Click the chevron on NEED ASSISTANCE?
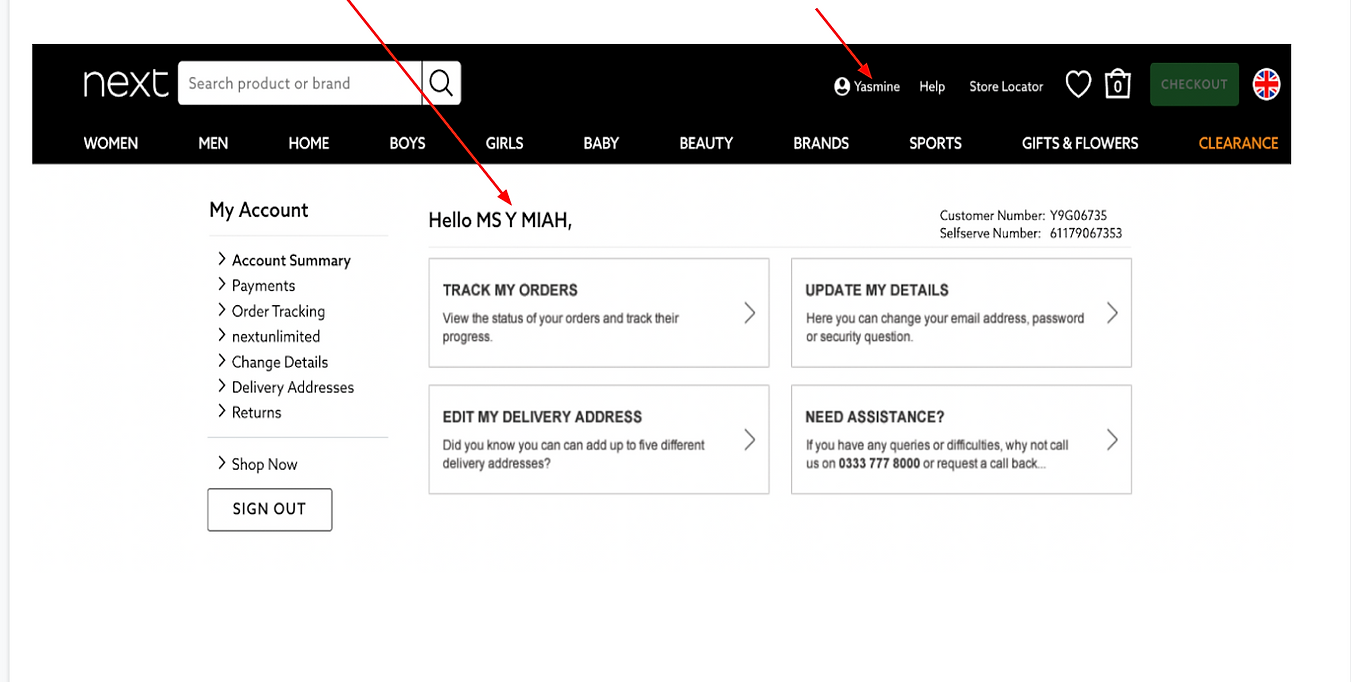1351x682 pixels. tap(1112, 439)
